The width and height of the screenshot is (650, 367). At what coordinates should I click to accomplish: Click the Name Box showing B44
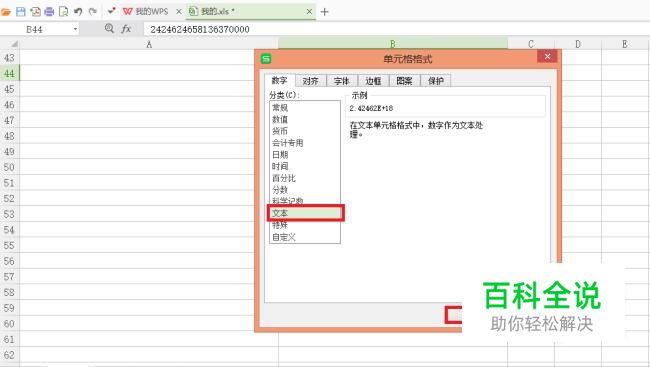[x=35, y=29]
